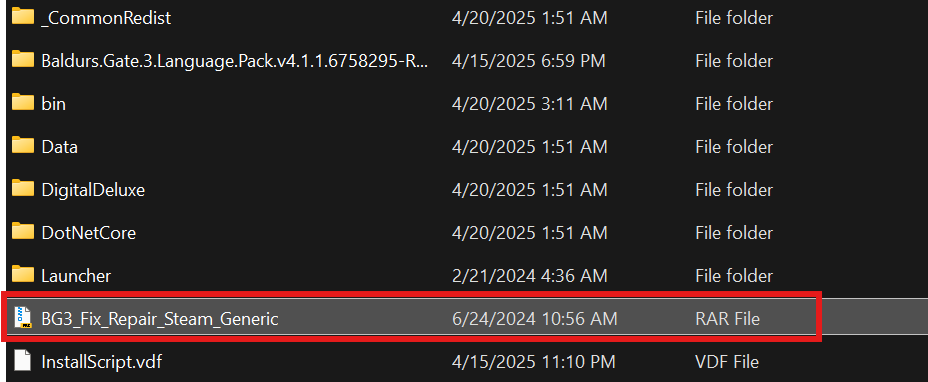The image size is (928, 382).
Task: Click the Launcher folder name
Action: pos(76,276)
